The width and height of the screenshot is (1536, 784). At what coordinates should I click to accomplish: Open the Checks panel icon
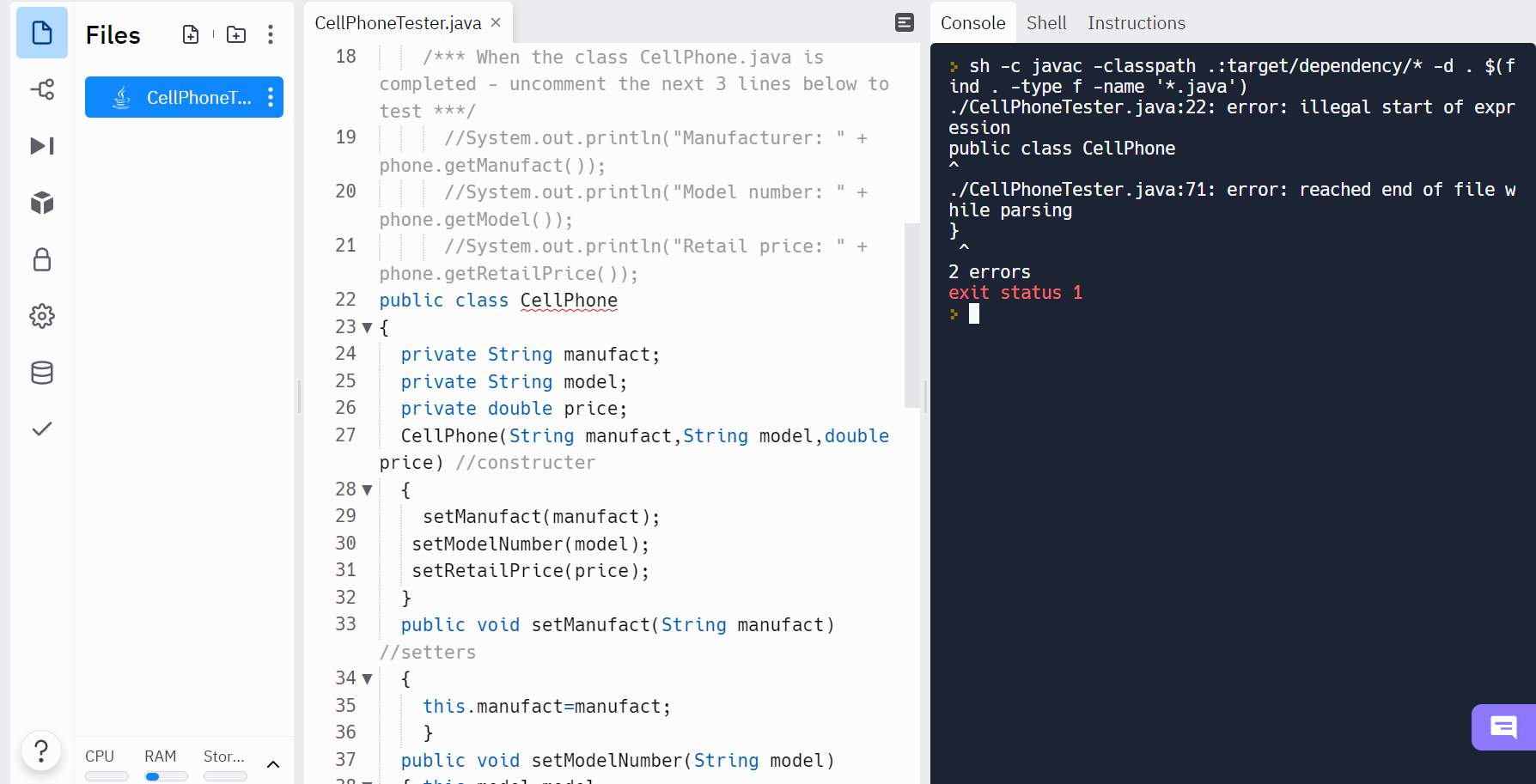[x=41, y=428]
